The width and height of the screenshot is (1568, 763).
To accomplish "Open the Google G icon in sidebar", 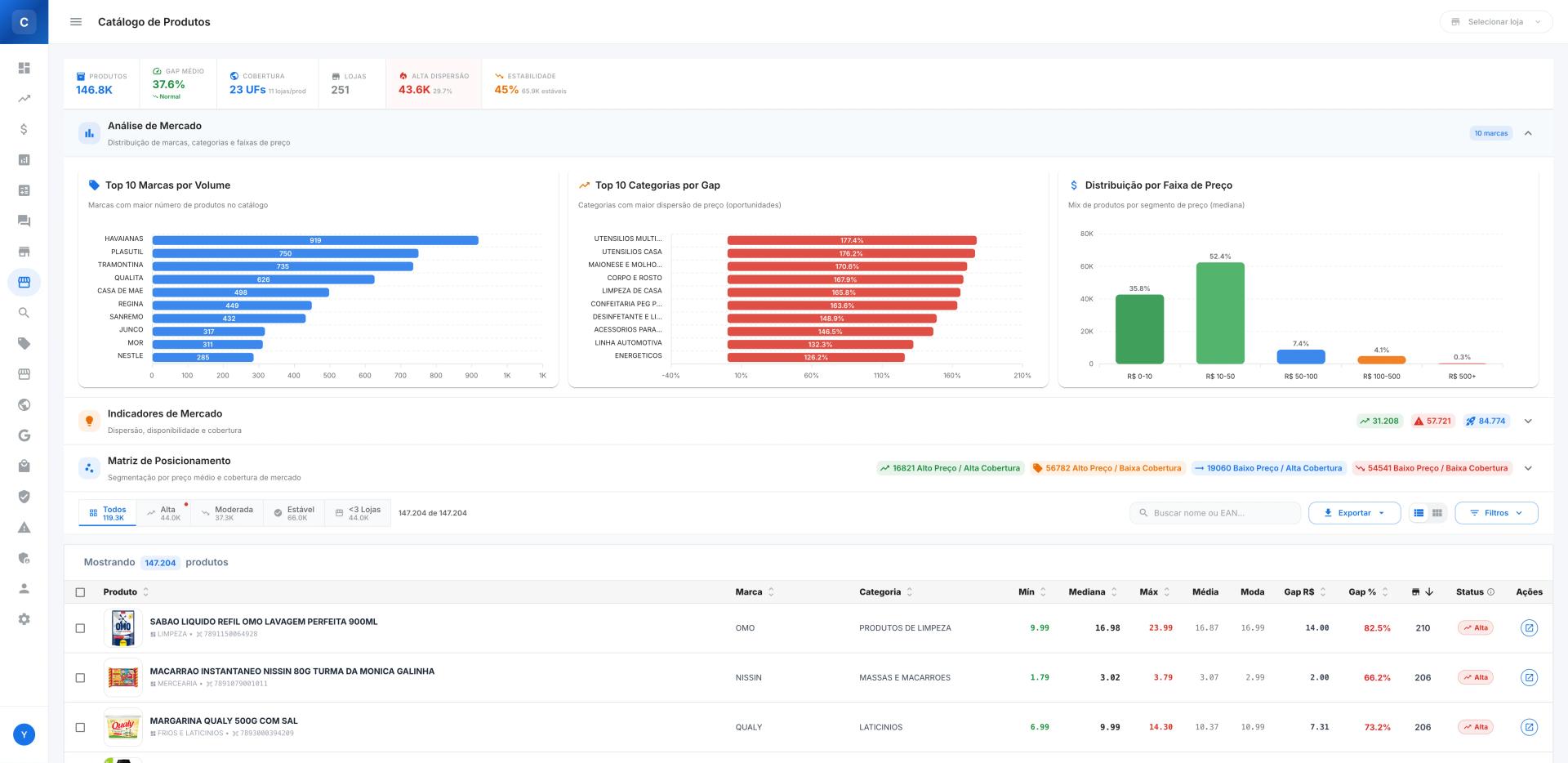I will [x=24, y=435].
